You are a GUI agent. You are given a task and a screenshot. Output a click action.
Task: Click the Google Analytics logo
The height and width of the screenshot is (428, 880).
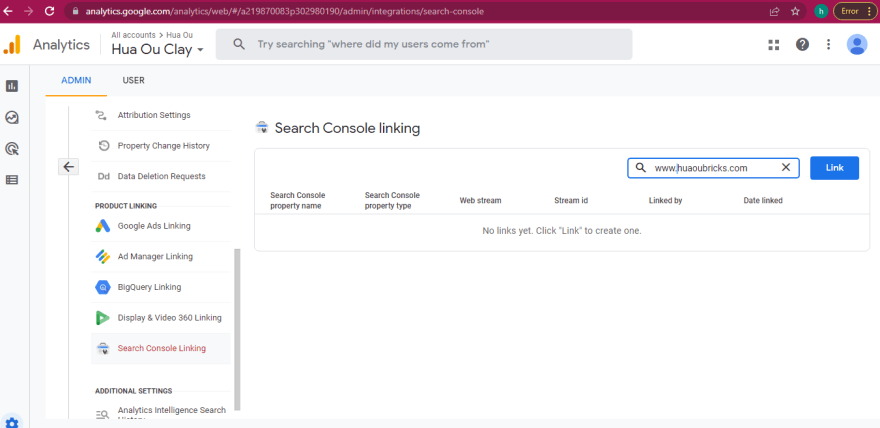coord(12,45)
